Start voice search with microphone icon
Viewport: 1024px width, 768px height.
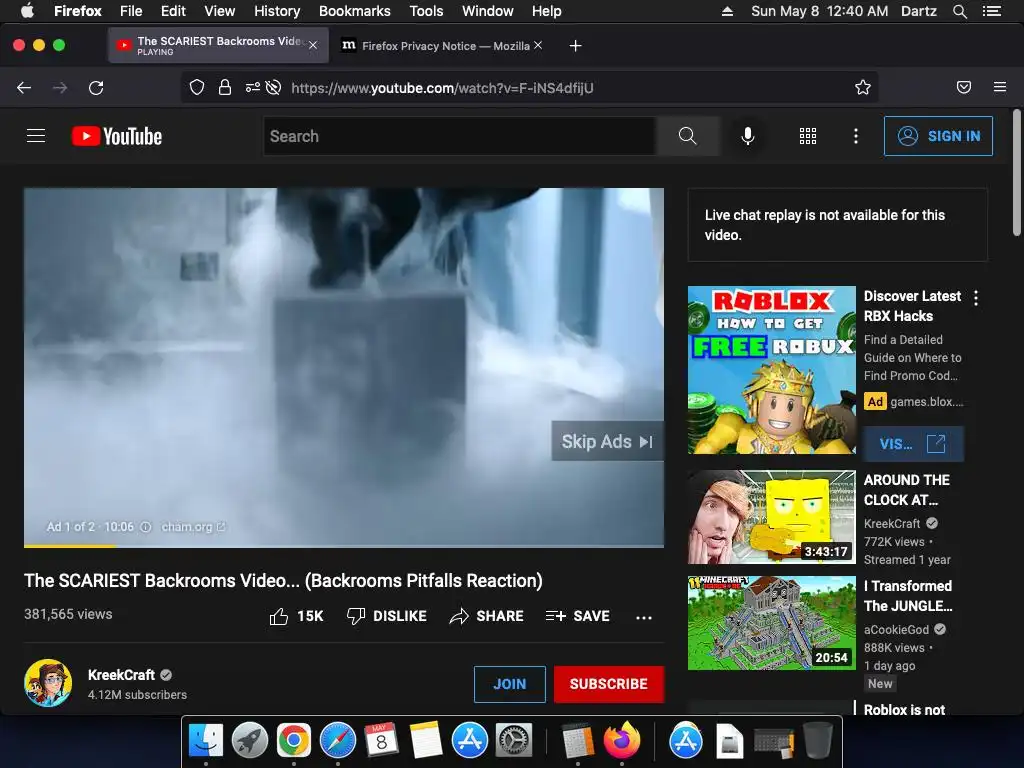pyautogui.click(x=748, y=136)
